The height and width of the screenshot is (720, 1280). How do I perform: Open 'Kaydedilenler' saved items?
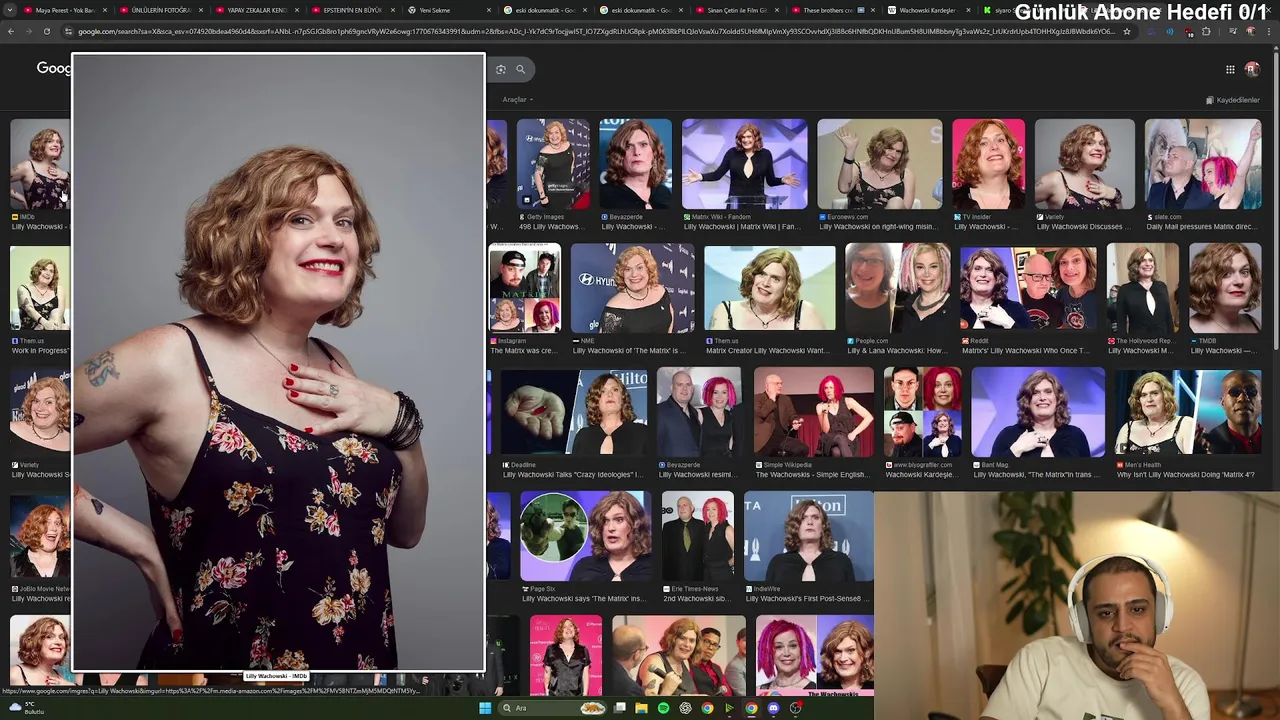(1233, 100)
